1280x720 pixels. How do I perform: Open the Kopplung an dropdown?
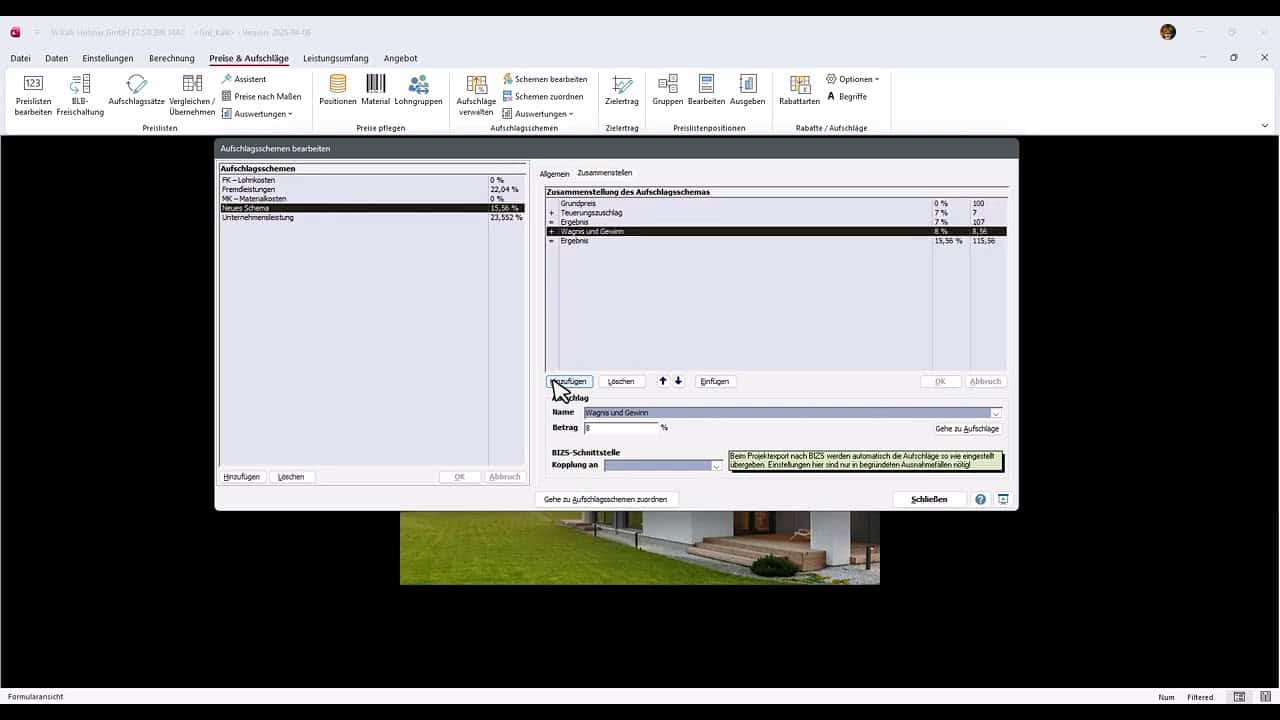coord(716,466)
